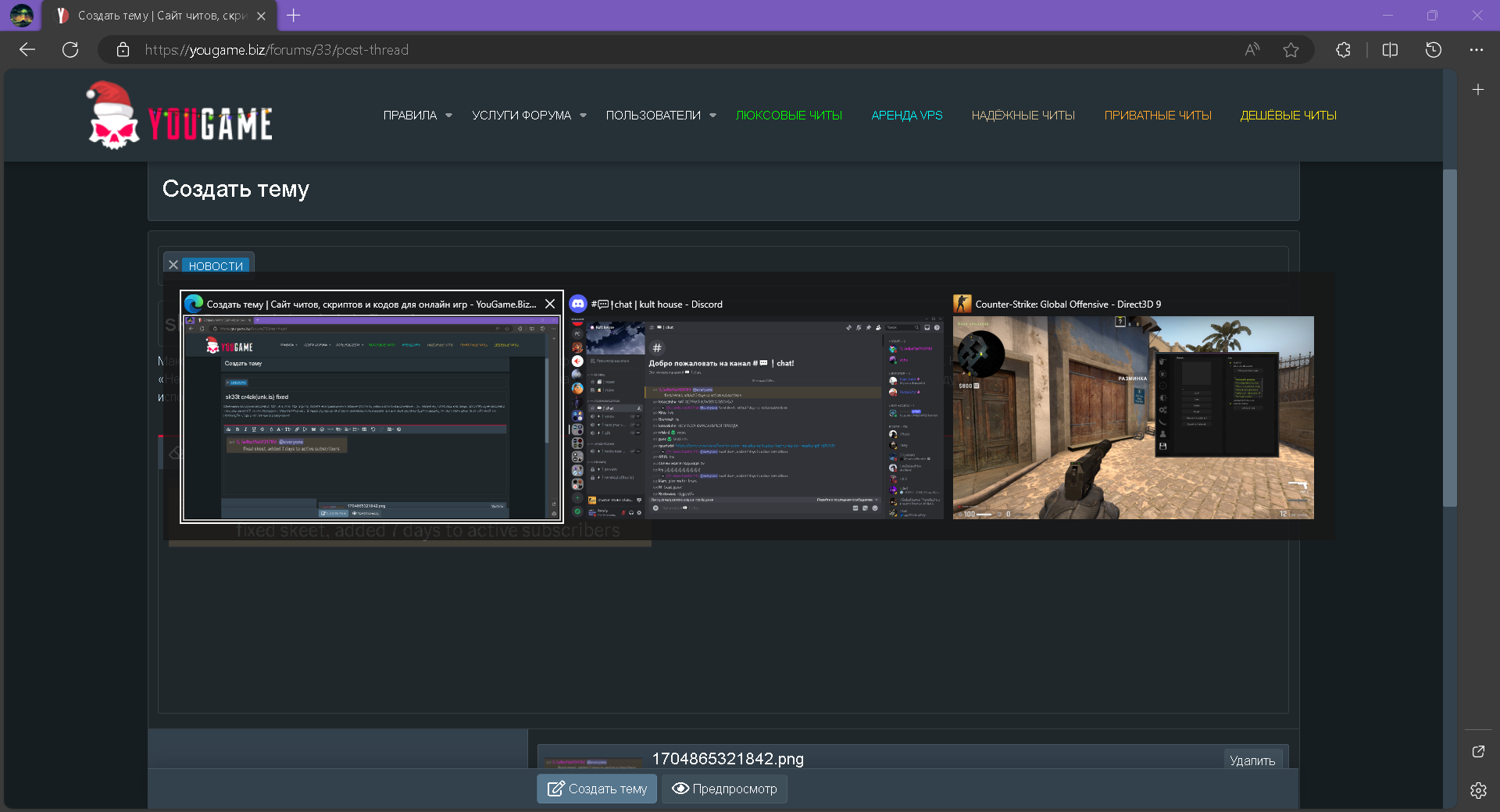
Task: Delete attachment with Удалить button
Action: click(x=1252, y=760)
